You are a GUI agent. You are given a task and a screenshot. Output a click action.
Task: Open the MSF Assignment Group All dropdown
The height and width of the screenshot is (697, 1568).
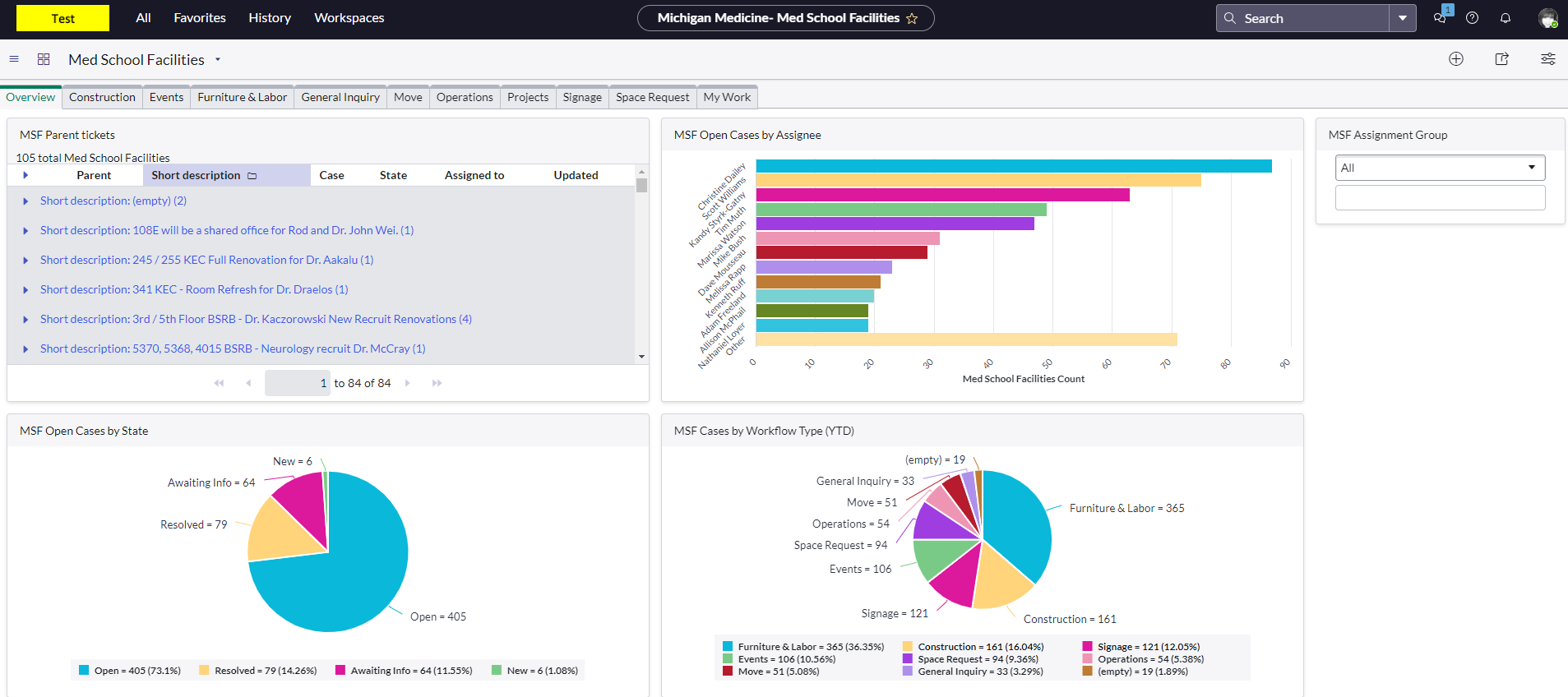point(1440,168)
